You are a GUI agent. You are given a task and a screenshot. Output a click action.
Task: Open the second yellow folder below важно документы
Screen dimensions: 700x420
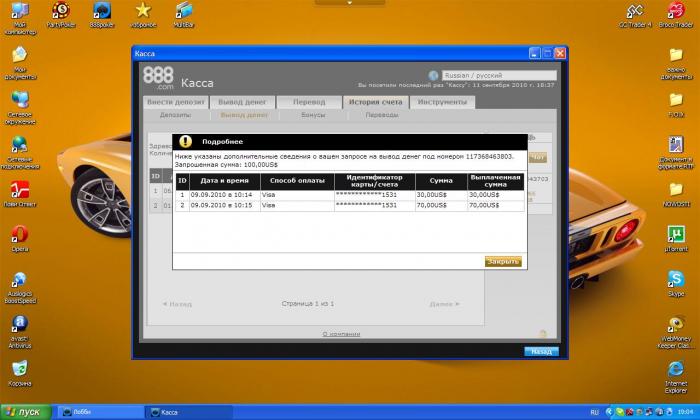click(x=676, y=104)
